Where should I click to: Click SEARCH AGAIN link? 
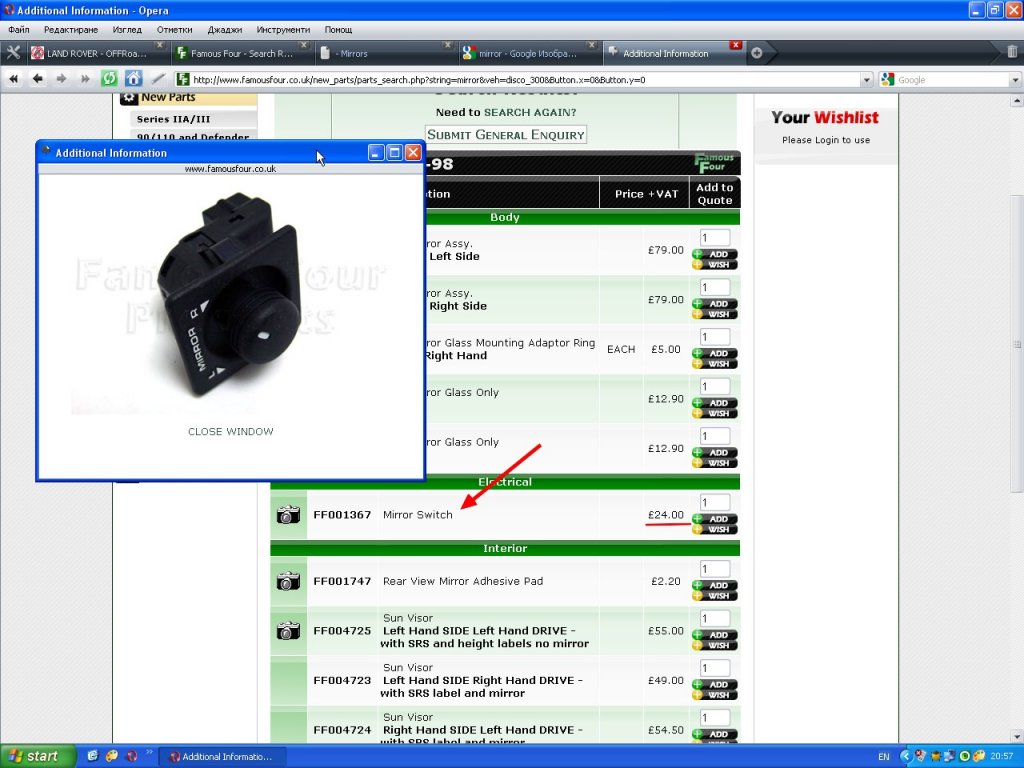(530, 112)
